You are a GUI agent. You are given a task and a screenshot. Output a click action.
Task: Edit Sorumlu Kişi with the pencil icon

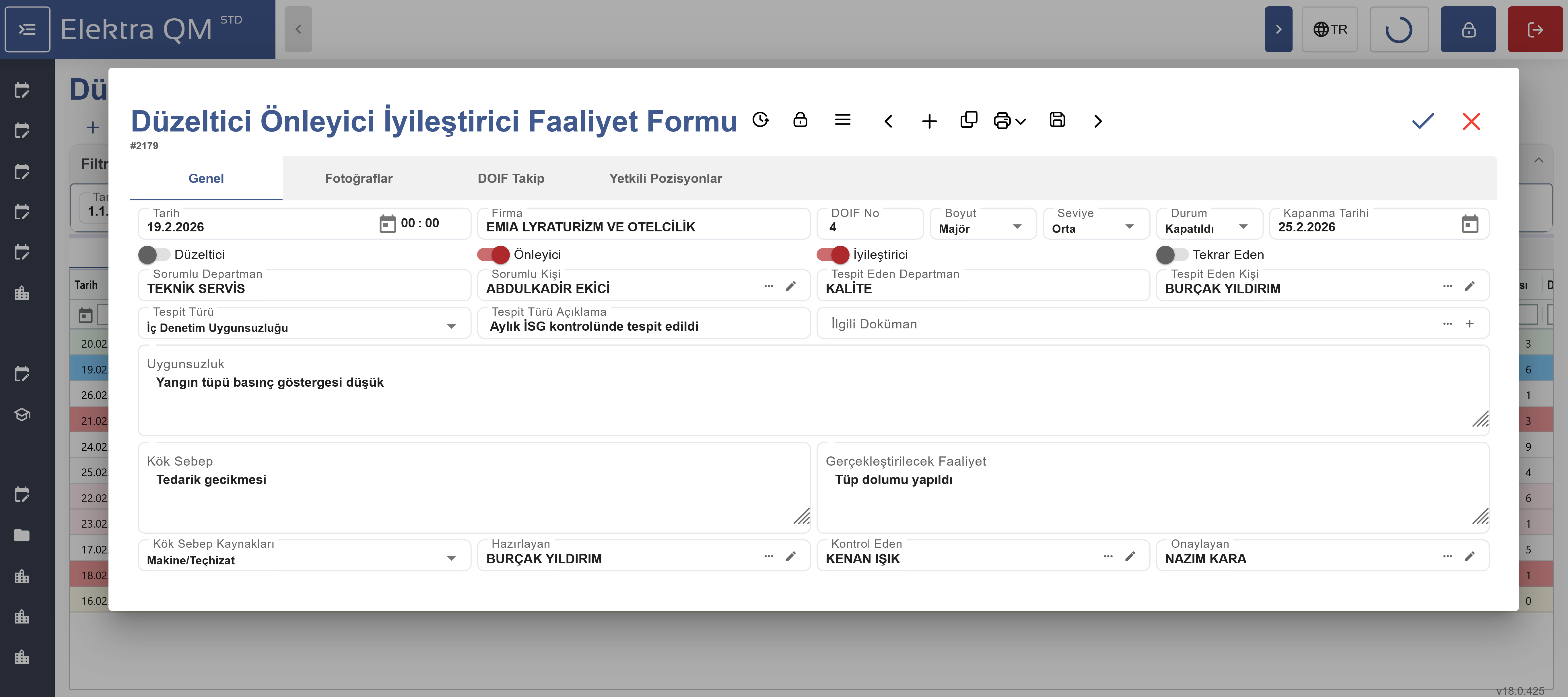[x=791, y=286]
